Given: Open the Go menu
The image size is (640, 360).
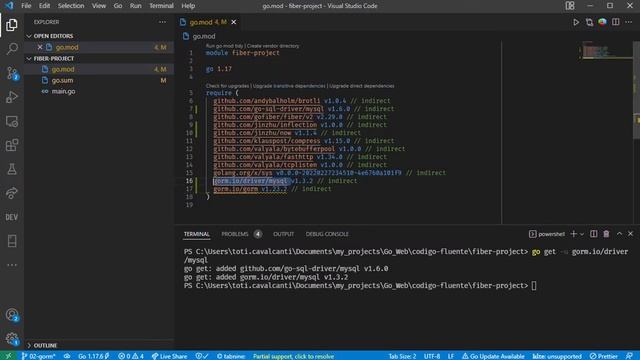Looking at the screenshot, I should pos(118,6).
